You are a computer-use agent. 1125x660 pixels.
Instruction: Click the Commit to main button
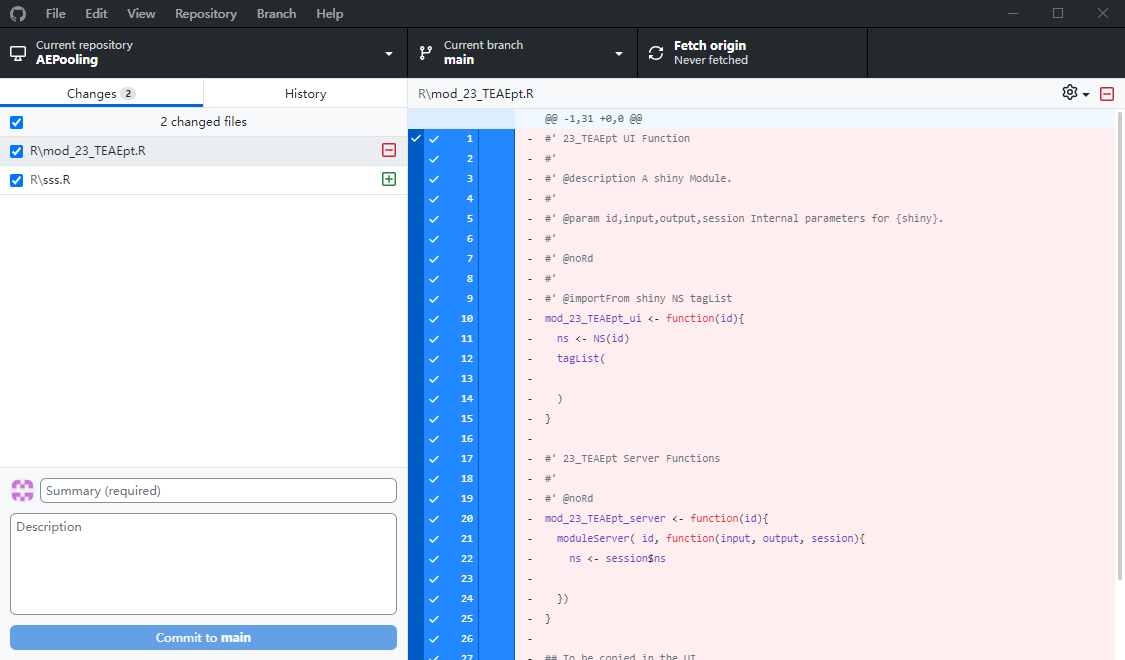coord(203,637)
